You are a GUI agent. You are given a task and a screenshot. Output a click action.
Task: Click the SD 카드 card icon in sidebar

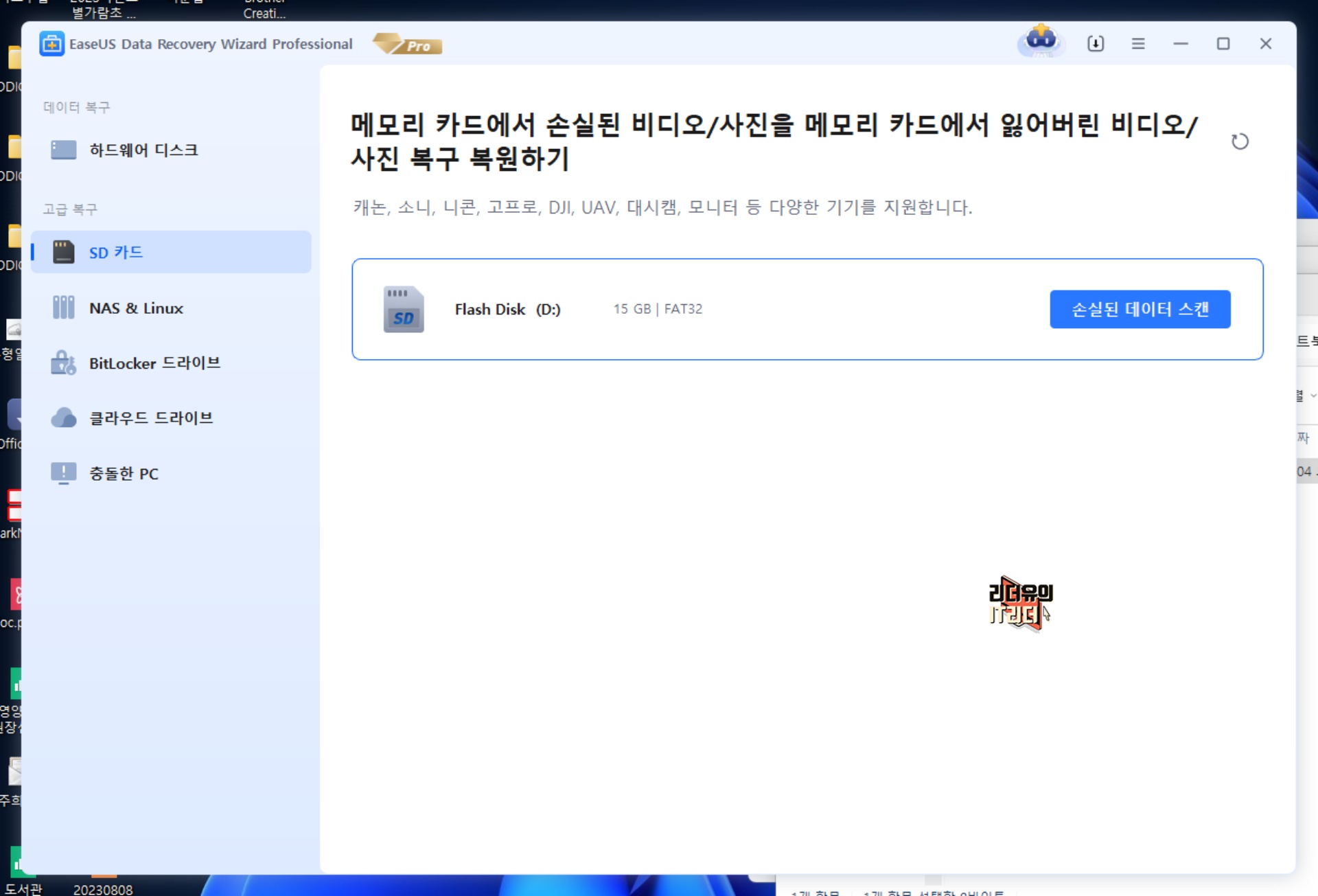(63, 252)
